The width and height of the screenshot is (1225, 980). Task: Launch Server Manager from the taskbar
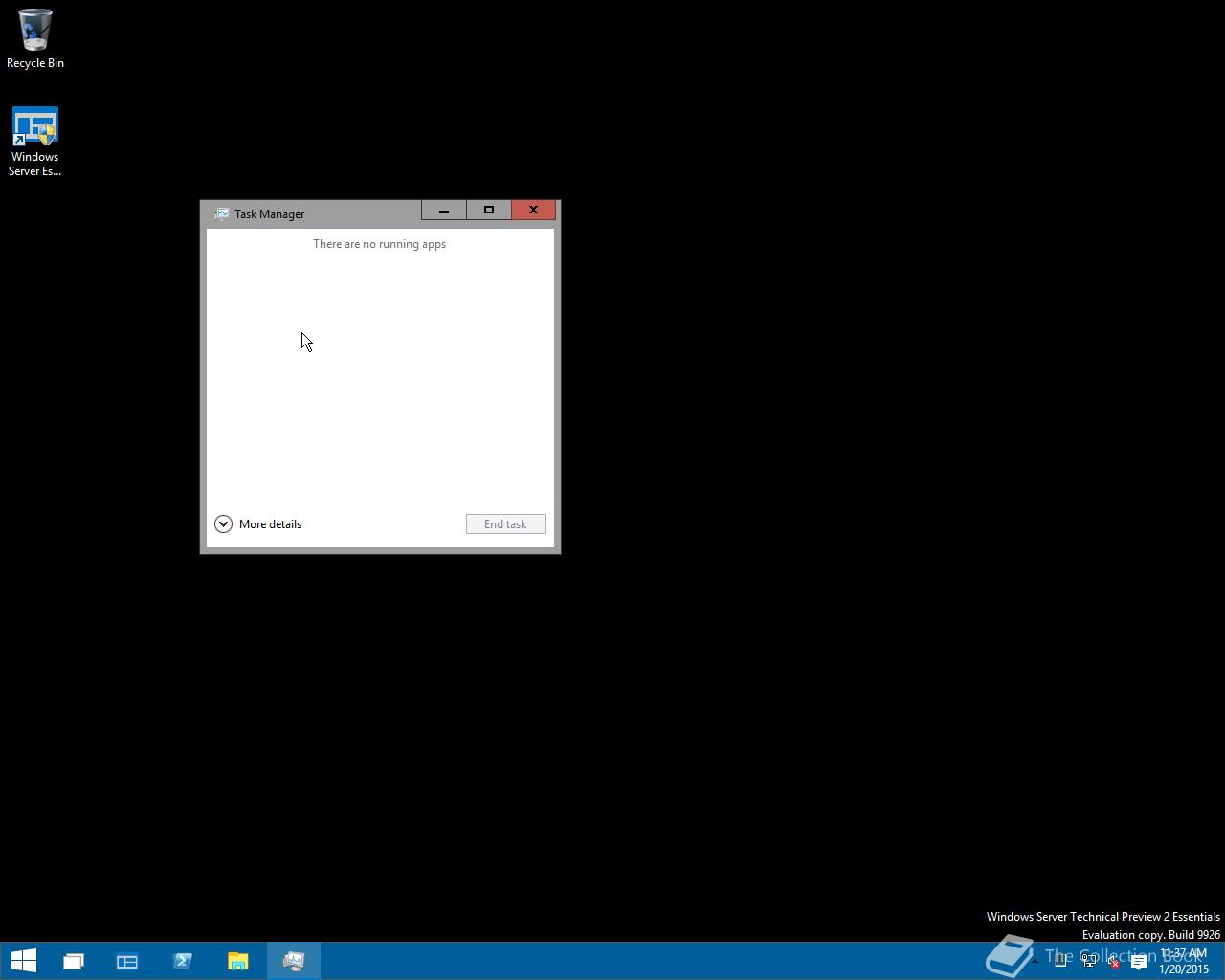[x=127, y=961]
